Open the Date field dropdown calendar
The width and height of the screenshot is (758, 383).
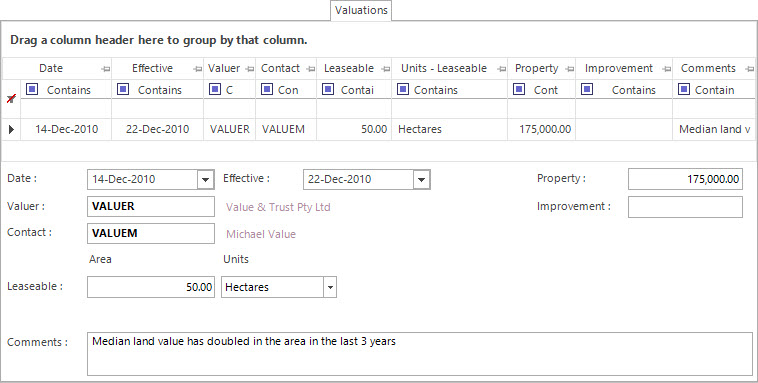pos(205,179)
